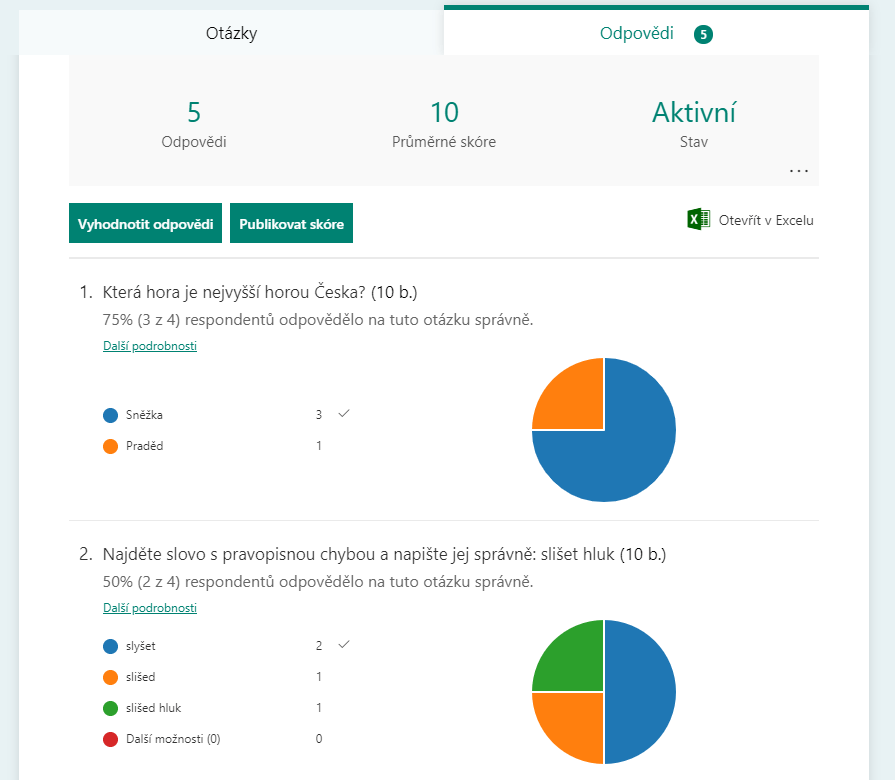The height and width of the screenshot is (780, 895).
Task: Select the Odpovědi tab
Action: [x=637, y=34]
